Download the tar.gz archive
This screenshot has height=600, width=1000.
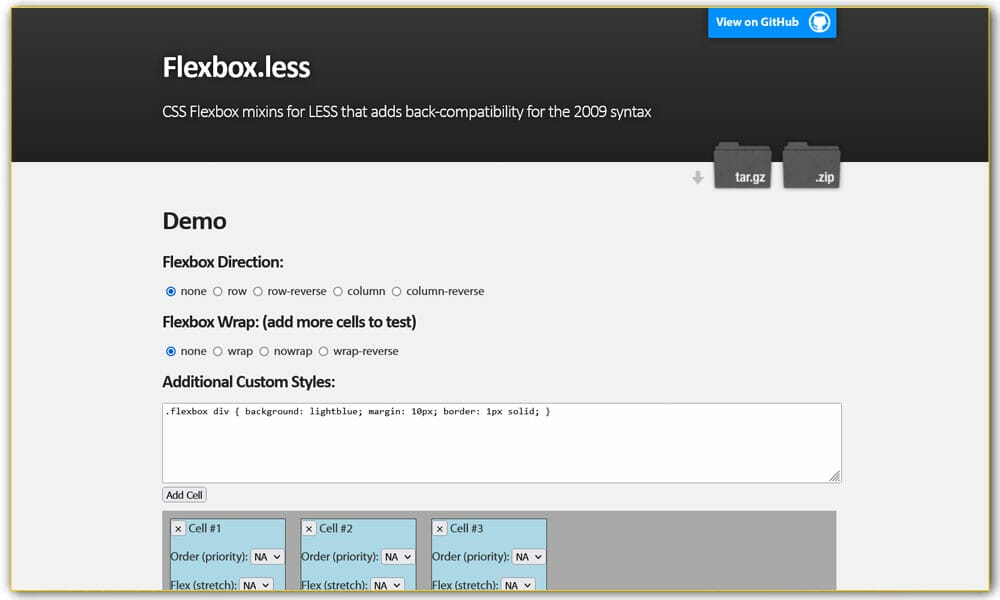[742, 170]
